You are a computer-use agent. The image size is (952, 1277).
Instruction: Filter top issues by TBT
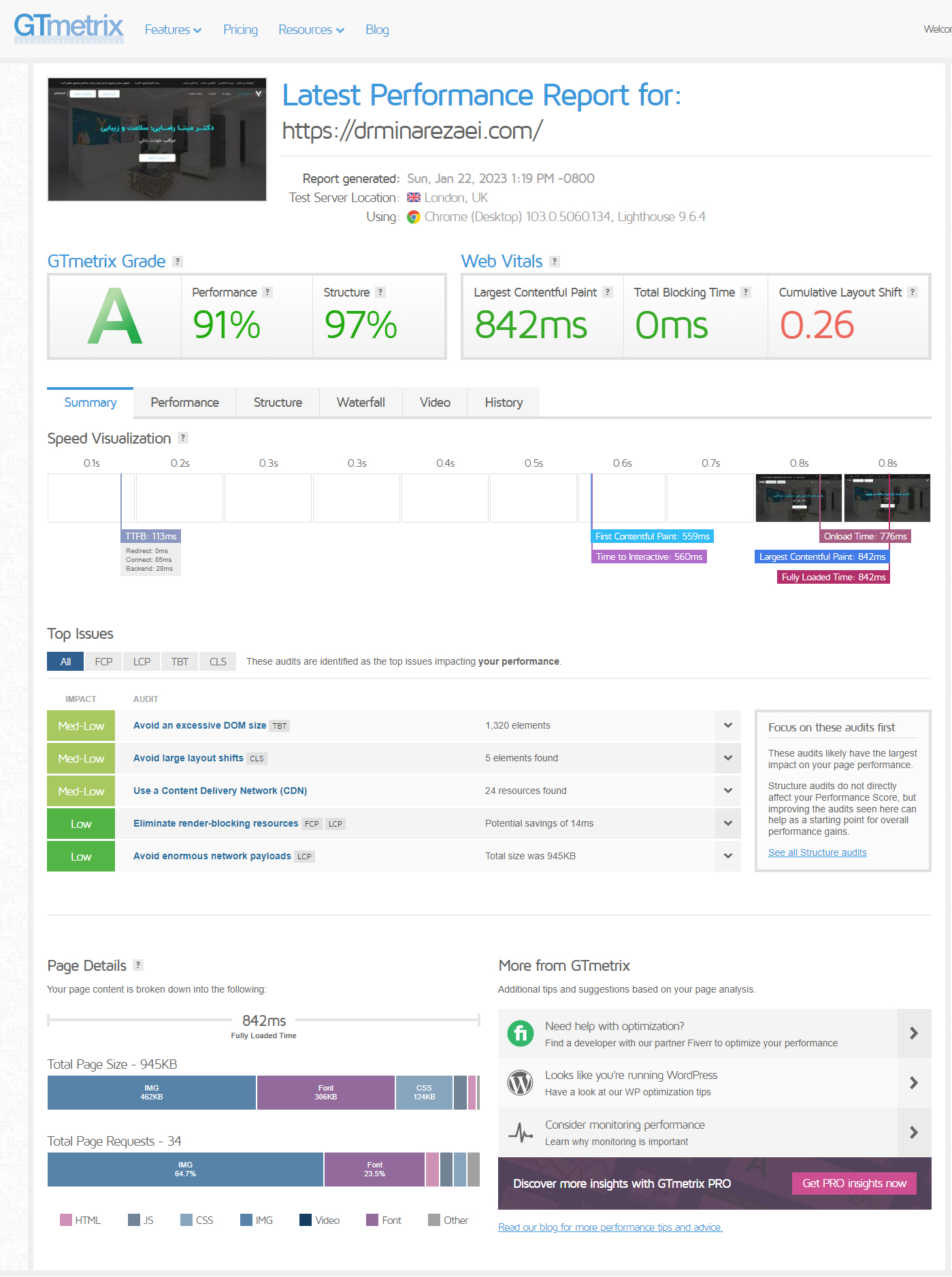point(180,661)
